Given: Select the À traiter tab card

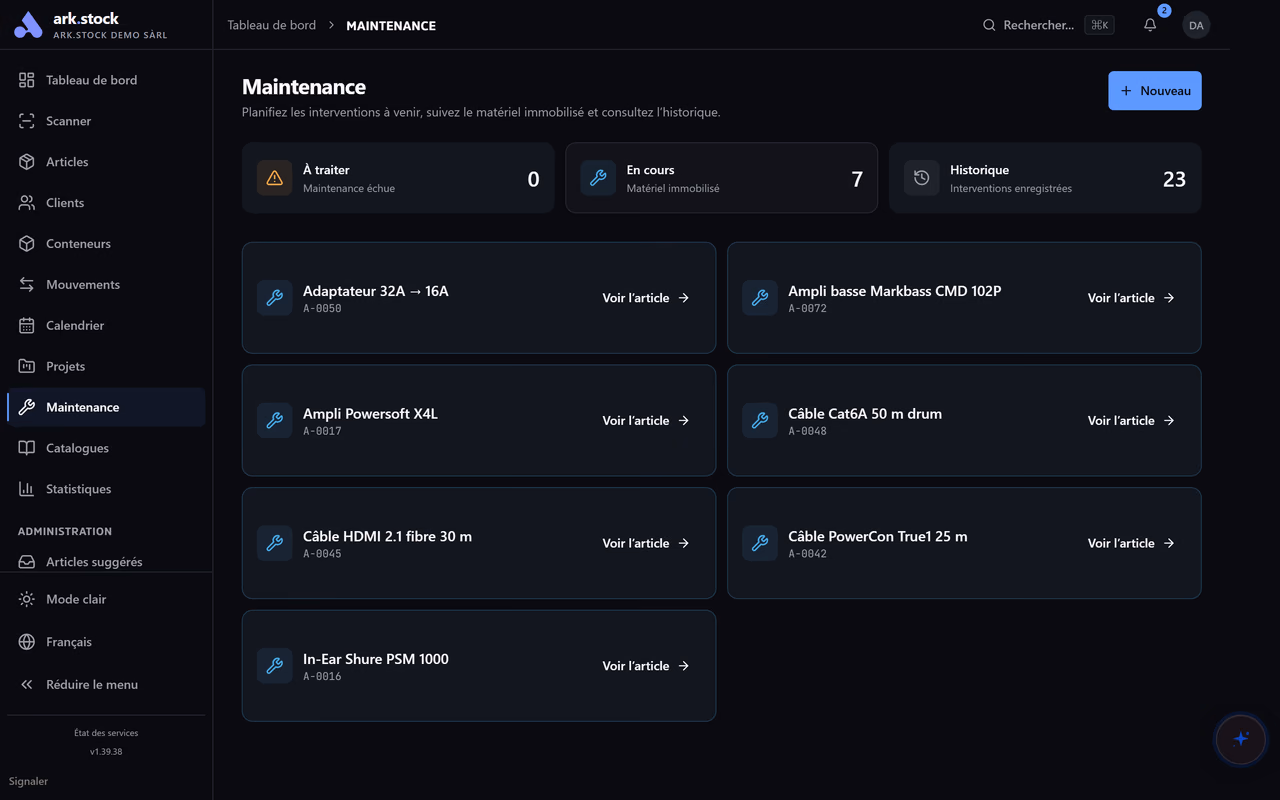Looking at the screenshot, I should [x=398, y=178].
